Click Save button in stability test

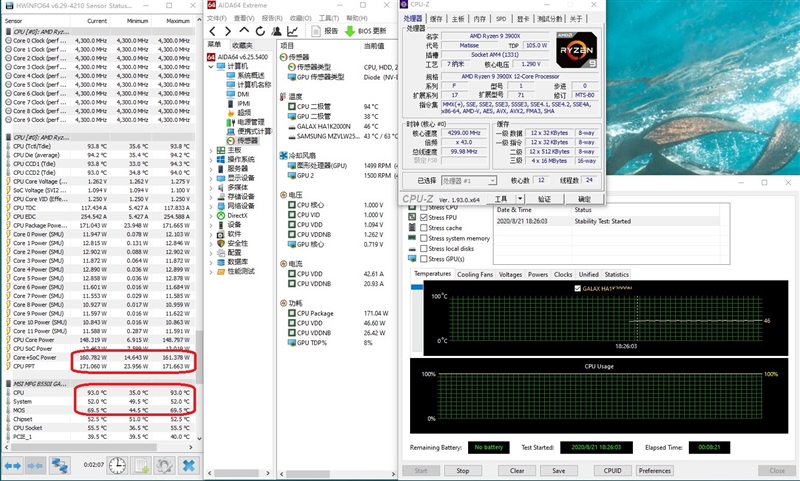click(558, 471)
